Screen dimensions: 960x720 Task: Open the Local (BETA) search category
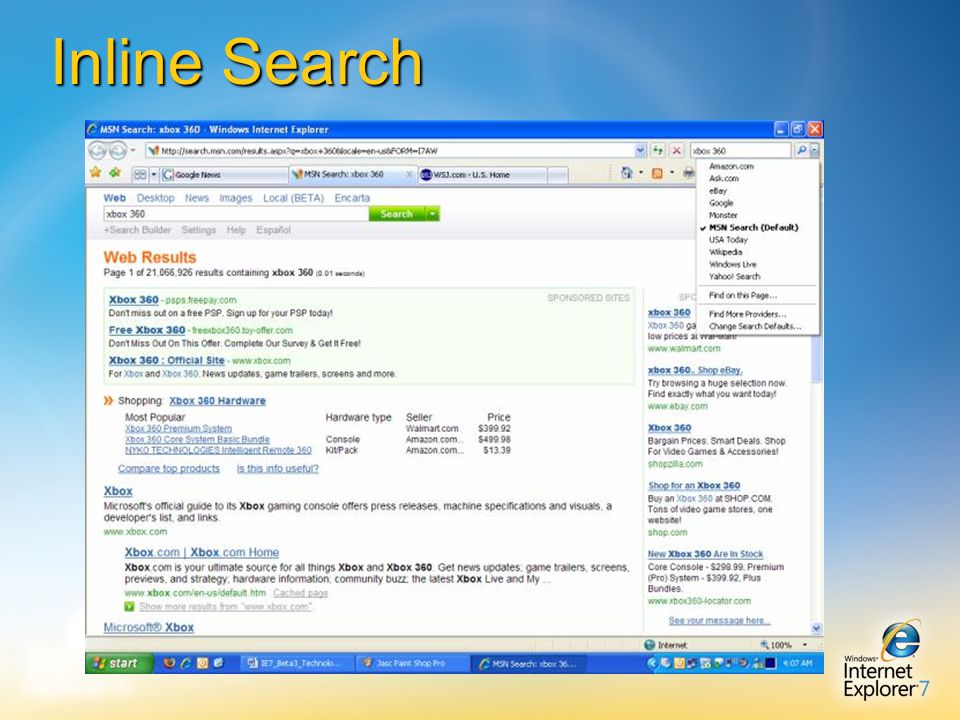click(x=293, y=198)
